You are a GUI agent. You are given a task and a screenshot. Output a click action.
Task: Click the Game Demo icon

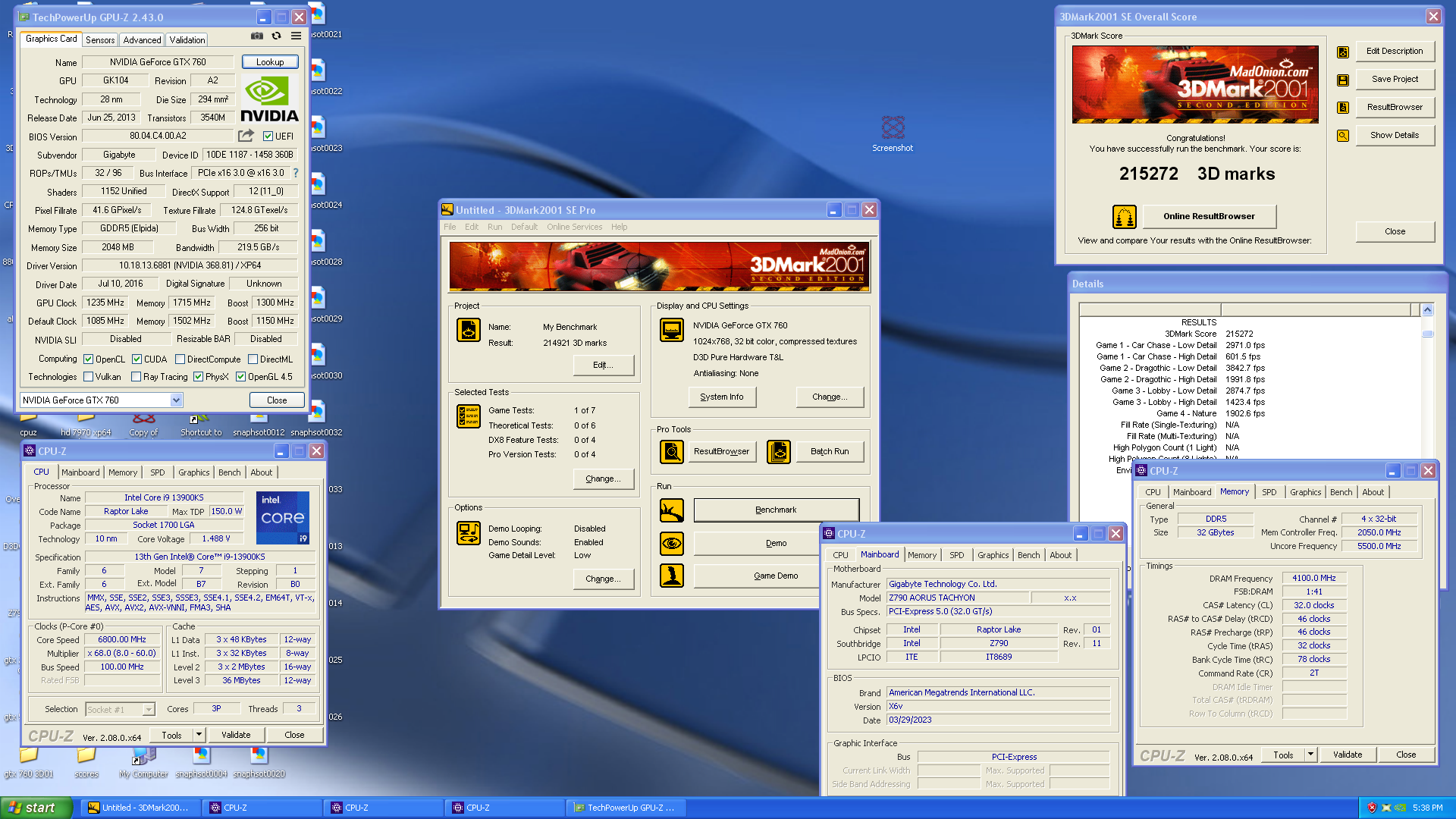(x=672, y=576)
